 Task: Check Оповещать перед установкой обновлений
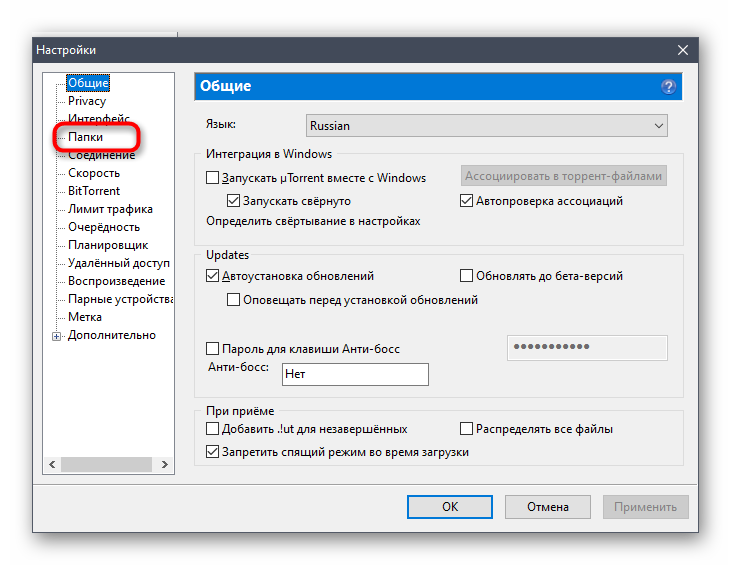click(x=233, y=300)
